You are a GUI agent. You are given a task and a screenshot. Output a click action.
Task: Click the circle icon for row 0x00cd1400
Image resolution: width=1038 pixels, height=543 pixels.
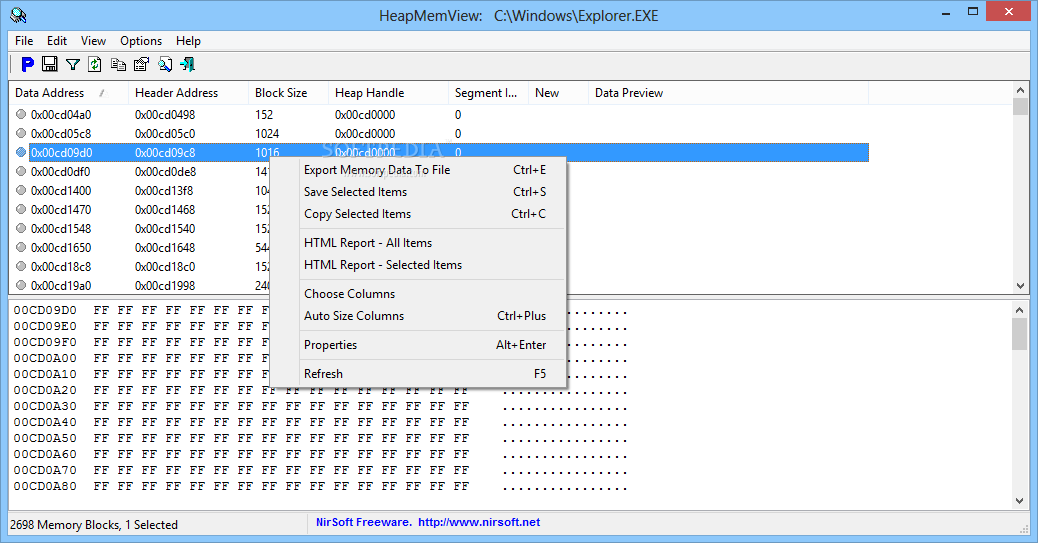pos(21,190)
